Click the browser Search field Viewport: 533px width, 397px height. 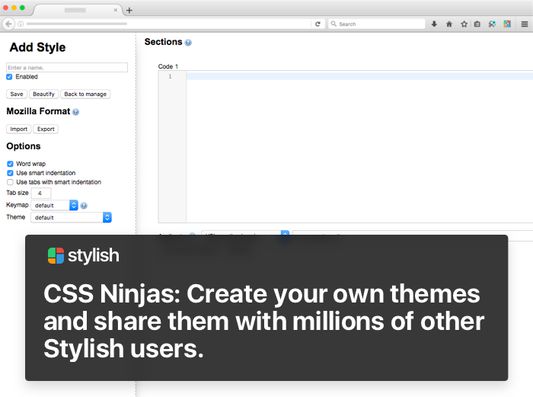[x=377, y=24]
